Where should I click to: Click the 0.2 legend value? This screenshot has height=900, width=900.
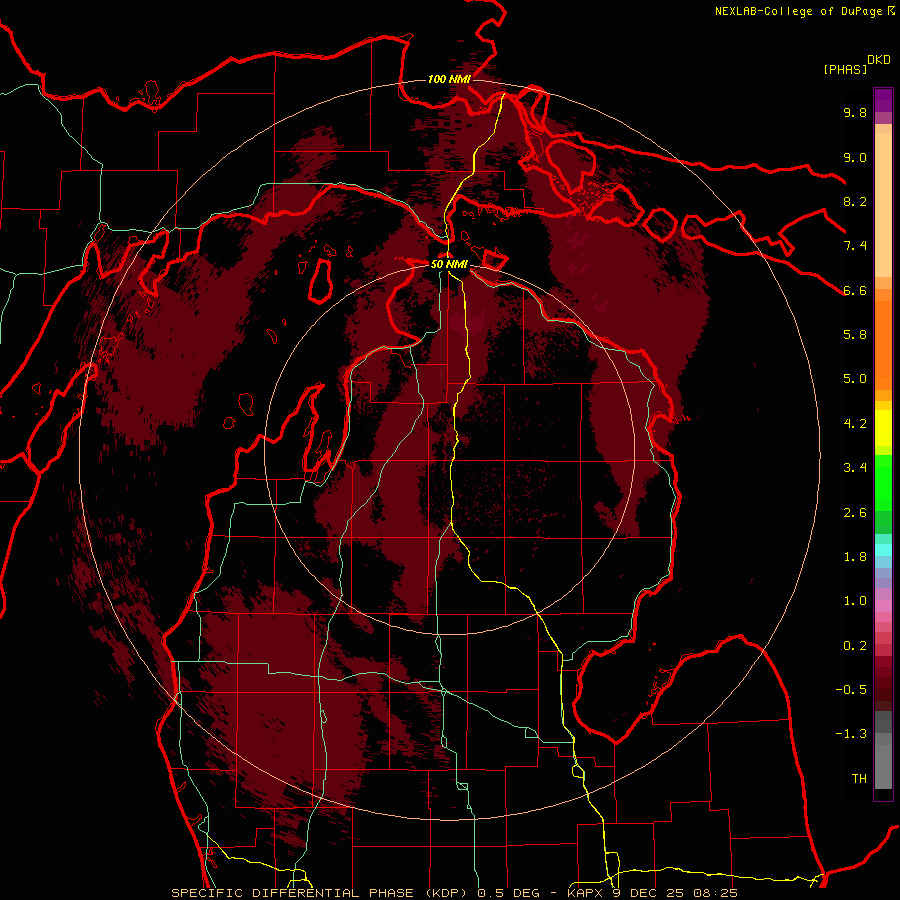(855, 646)
